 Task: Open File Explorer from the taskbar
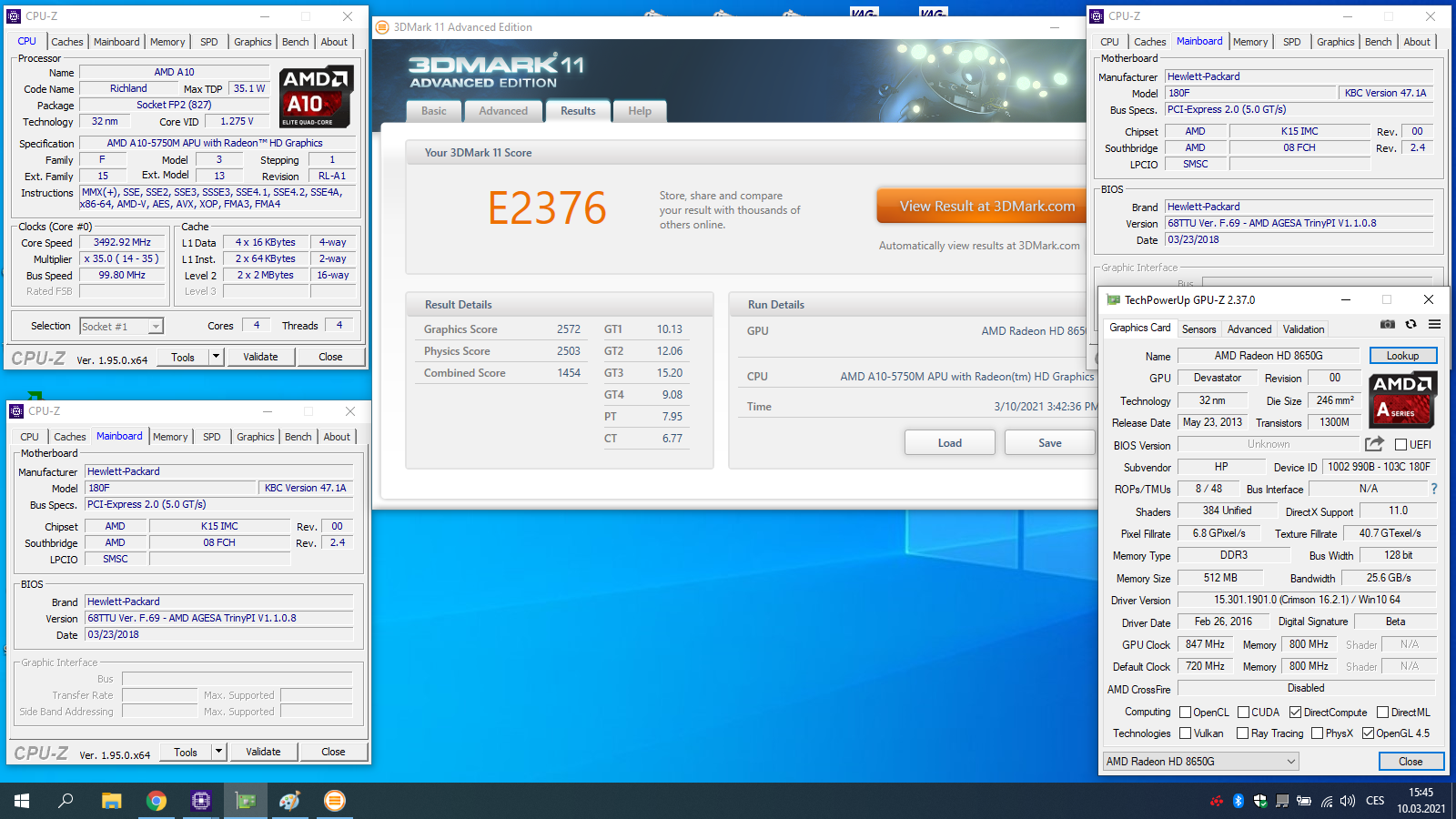111,801
